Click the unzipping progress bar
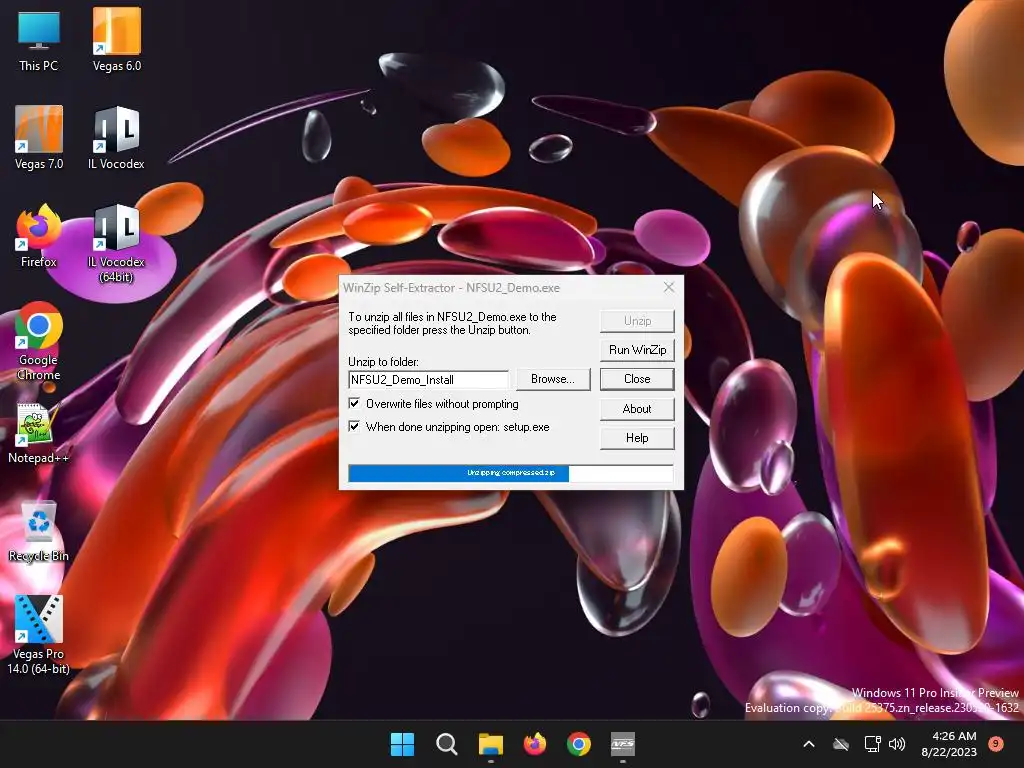The width and height of the screenshot is (1024, 768). 511,473
